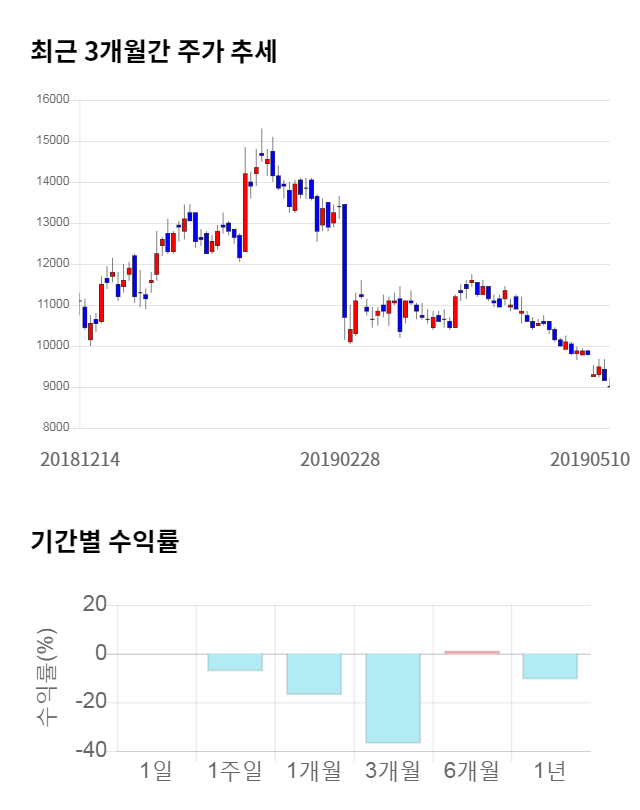The width and height of the screenshot is (640, 810).
Task: Click the '수익률(%)' vertical axis title
Action: click(47, 678)
